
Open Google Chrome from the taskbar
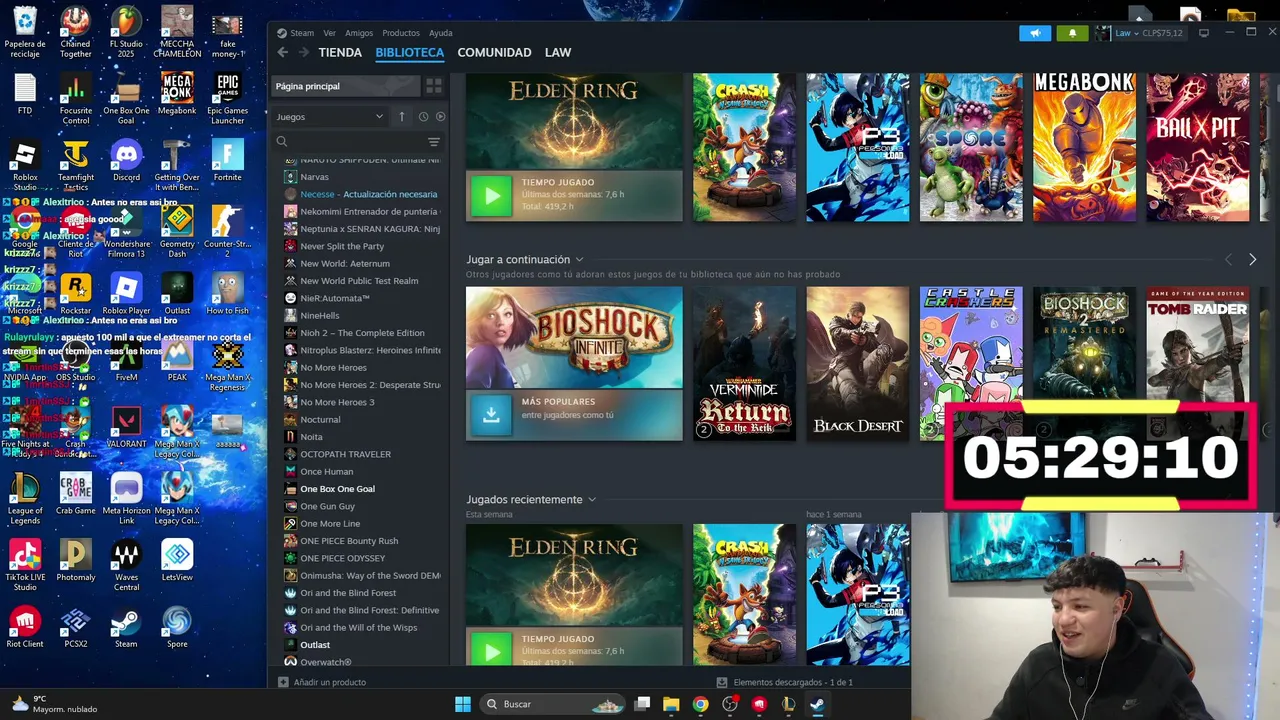pos(700,704)
